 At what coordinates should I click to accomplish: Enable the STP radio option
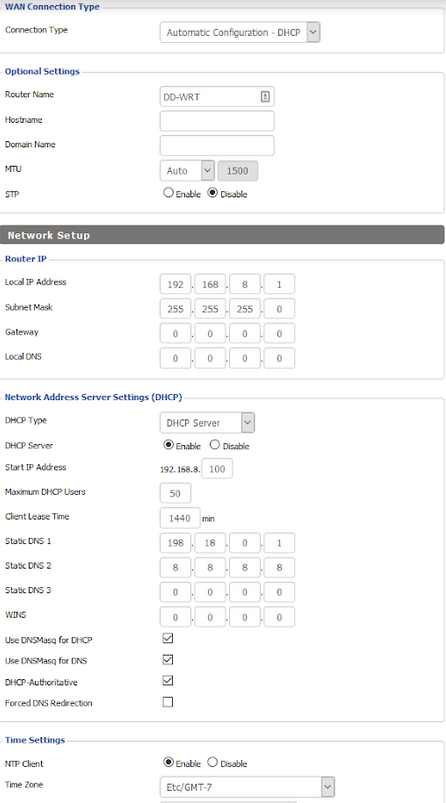tap(168, 193)
